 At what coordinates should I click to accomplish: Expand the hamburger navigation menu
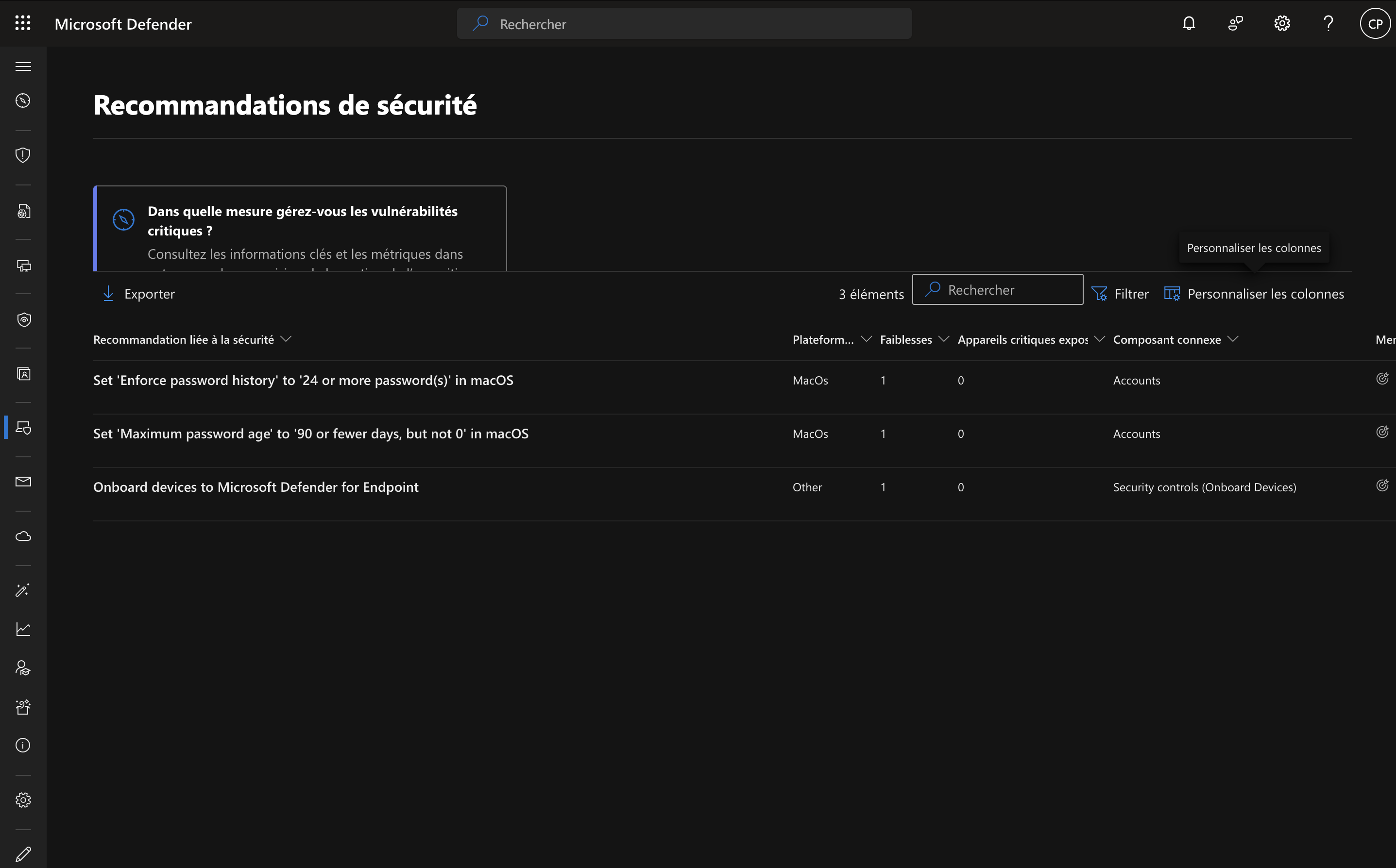23,67
